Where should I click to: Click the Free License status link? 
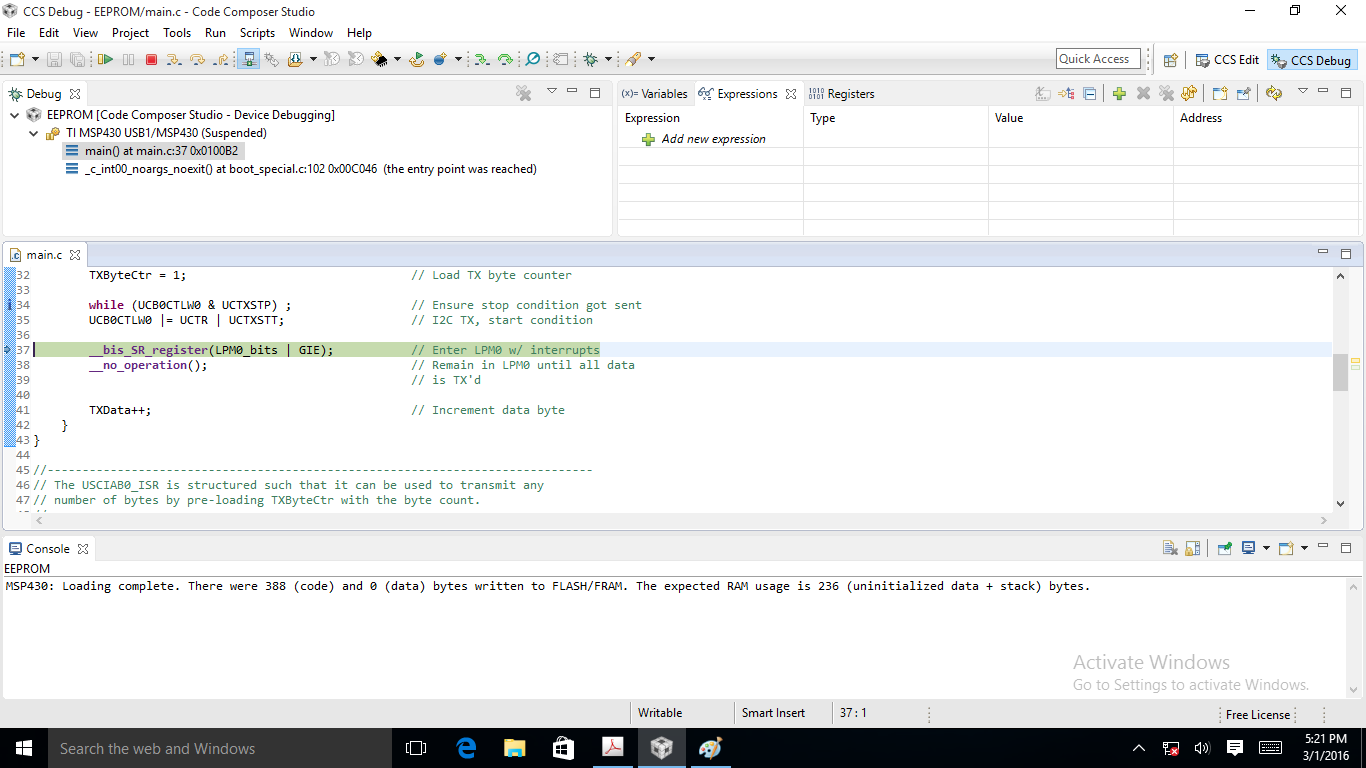point(1257,714)
